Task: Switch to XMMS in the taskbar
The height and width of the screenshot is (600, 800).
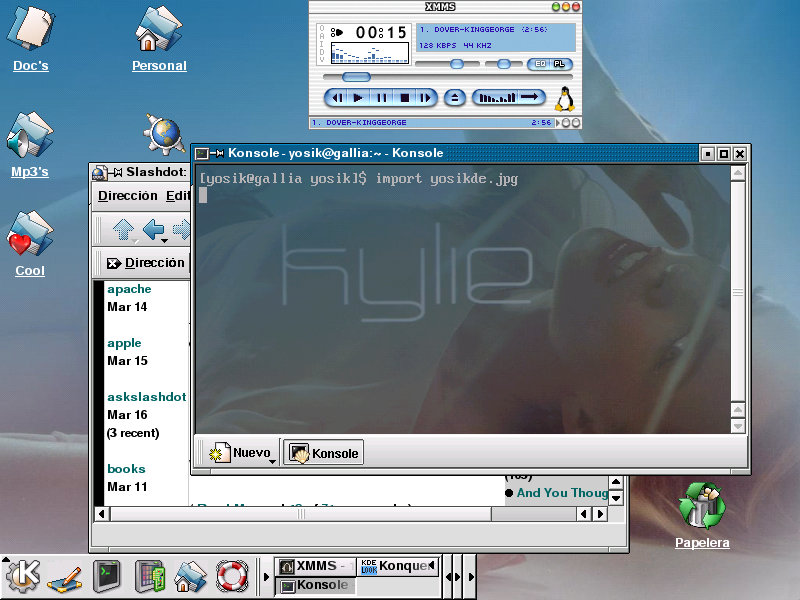Action: coord(315,566)
